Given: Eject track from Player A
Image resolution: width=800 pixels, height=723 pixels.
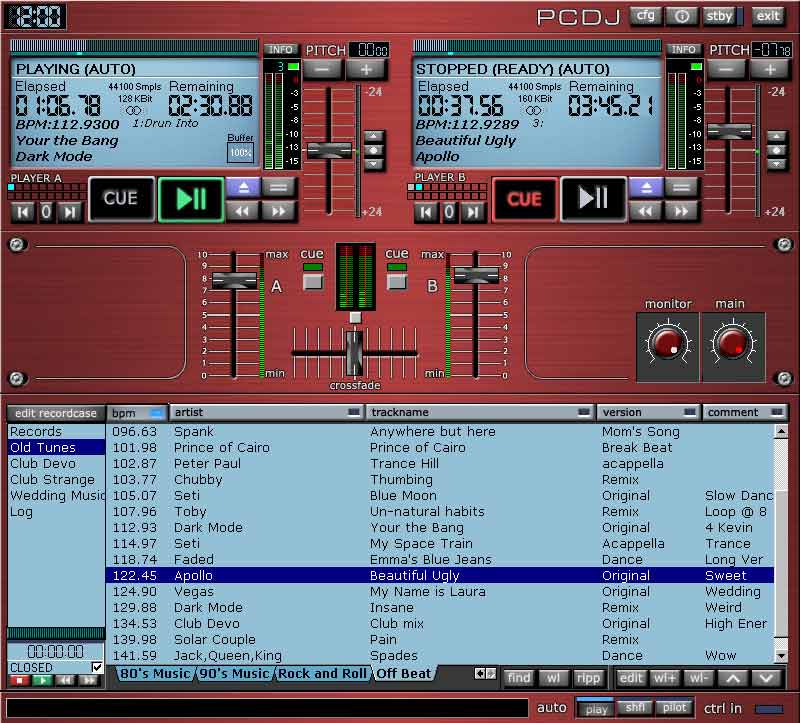Looking at the screenshot, I should coord(243,187).
